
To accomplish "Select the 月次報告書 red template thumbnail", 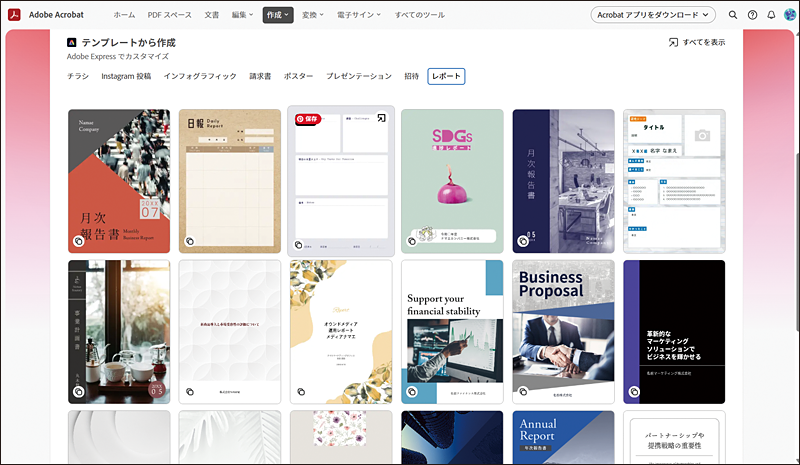I will coord(119,180).
